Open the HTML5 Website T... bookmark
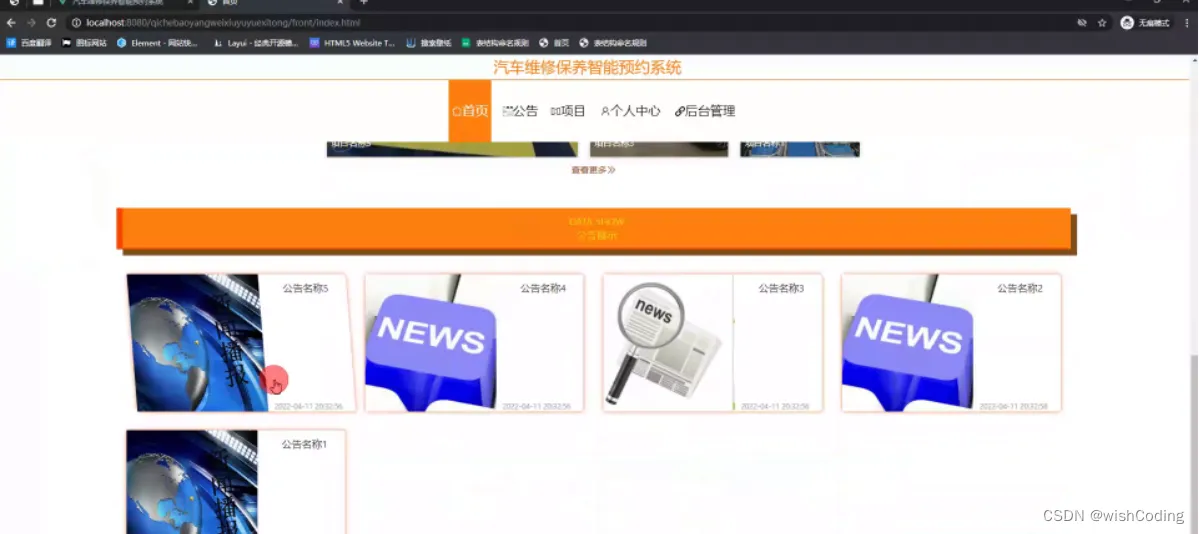Screen dimensions: 1199x534 pyautogui.click(x=353, y=43)
